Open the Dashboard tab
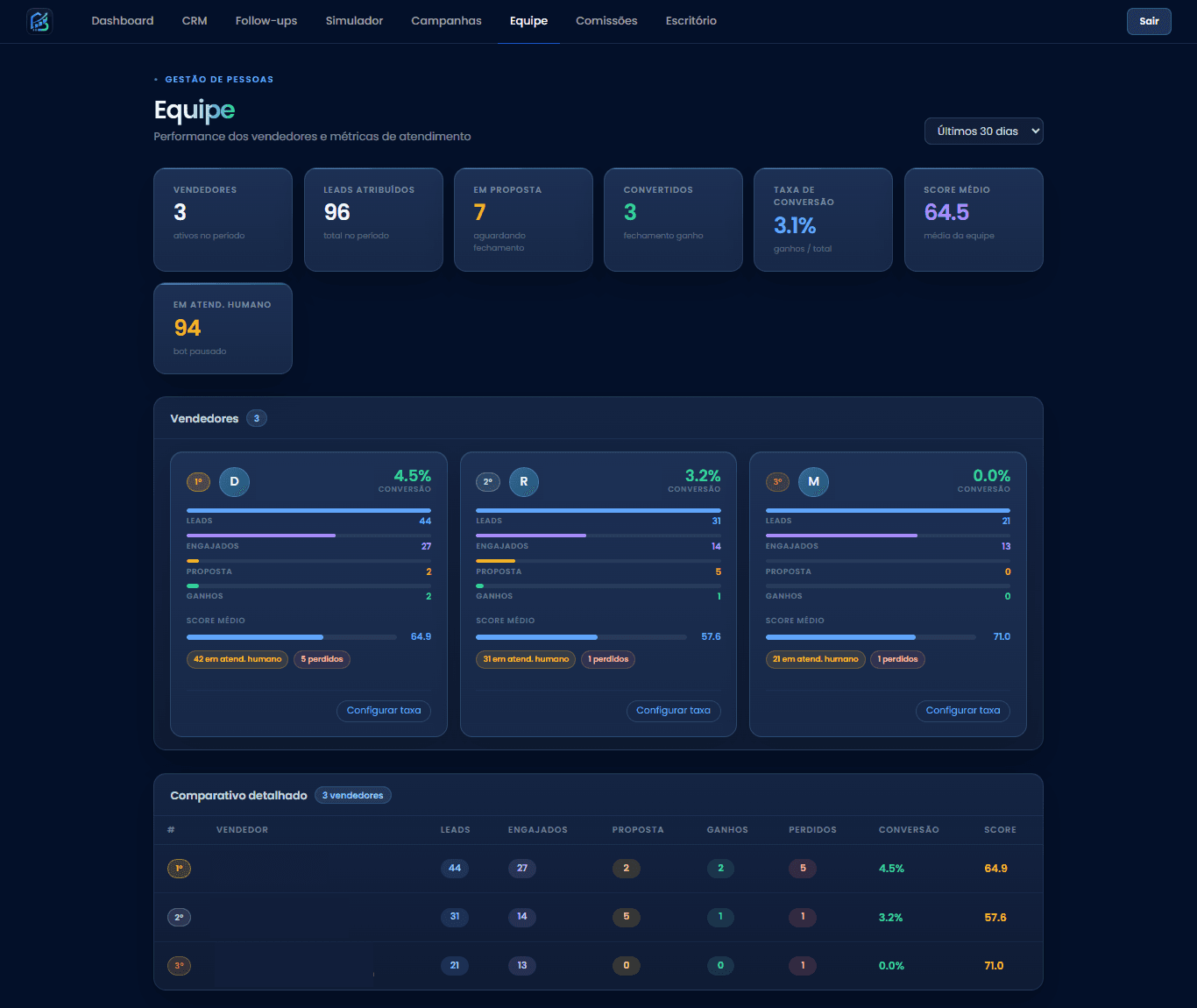The image size is (1197, 1008). 123,21
